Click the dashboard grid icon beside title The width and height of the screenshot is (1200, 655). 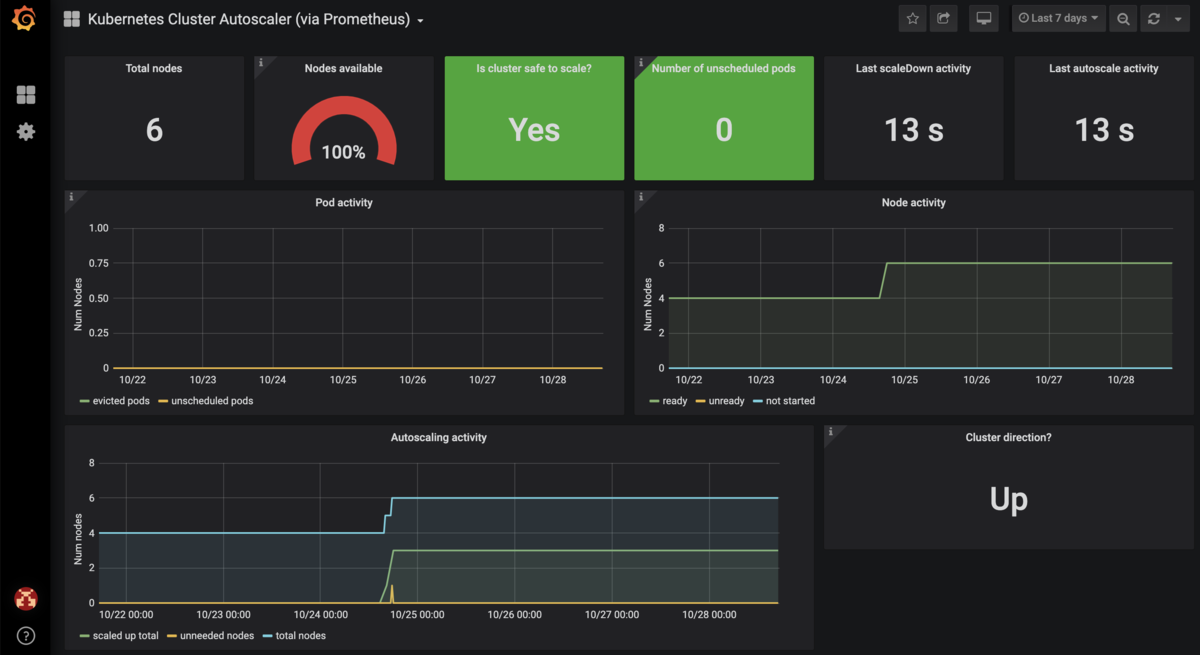click(72, 19)
